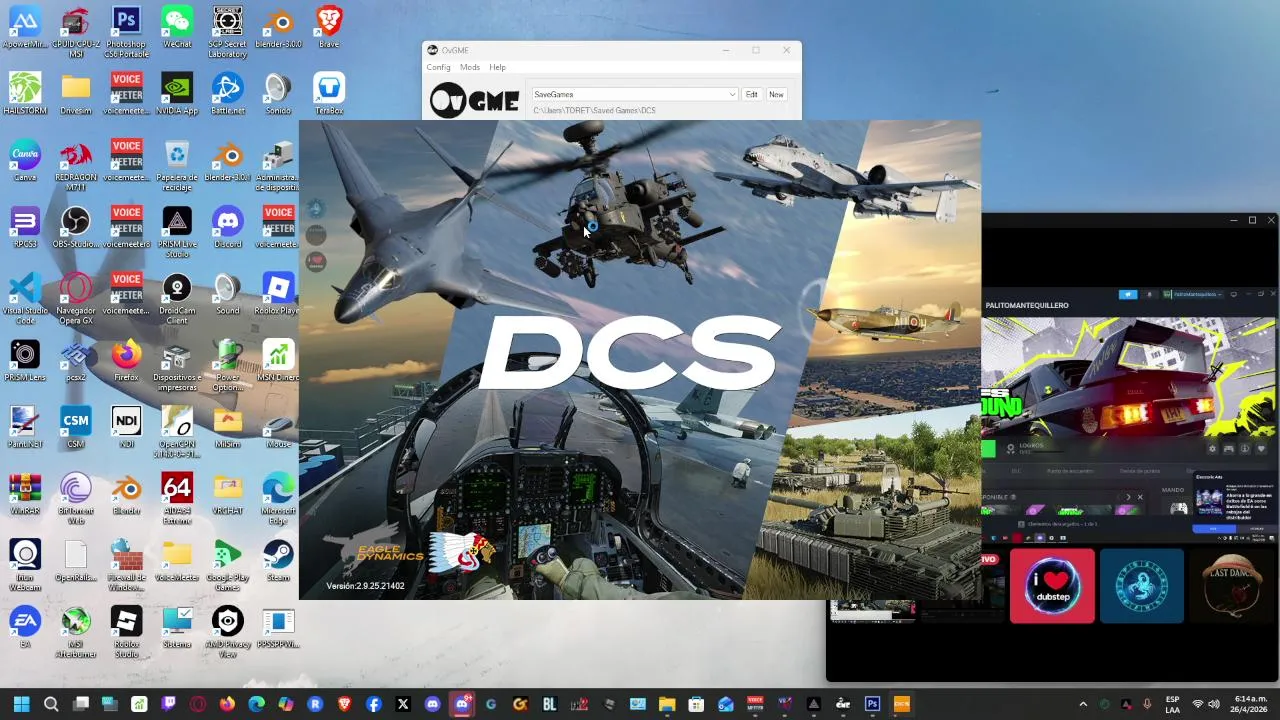This screenshot has height=720, width=1280.
Task: Open the Steam desktop shortcut
Action: point(278,561)
